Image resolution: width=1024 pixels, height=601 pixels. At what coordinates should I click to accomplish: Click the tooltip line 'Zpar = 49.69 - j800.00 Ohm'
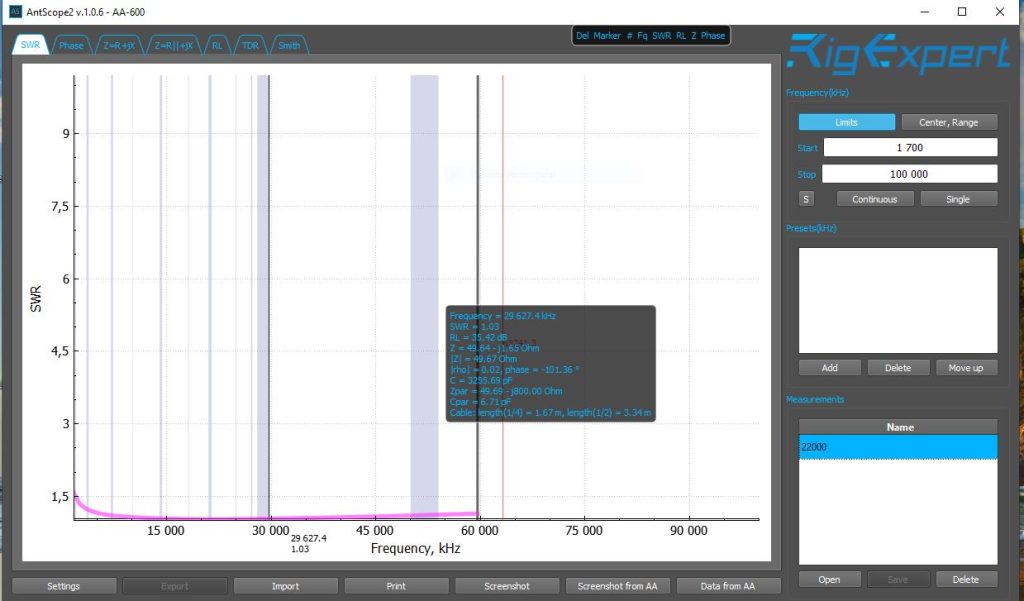[x=505, y=391]
